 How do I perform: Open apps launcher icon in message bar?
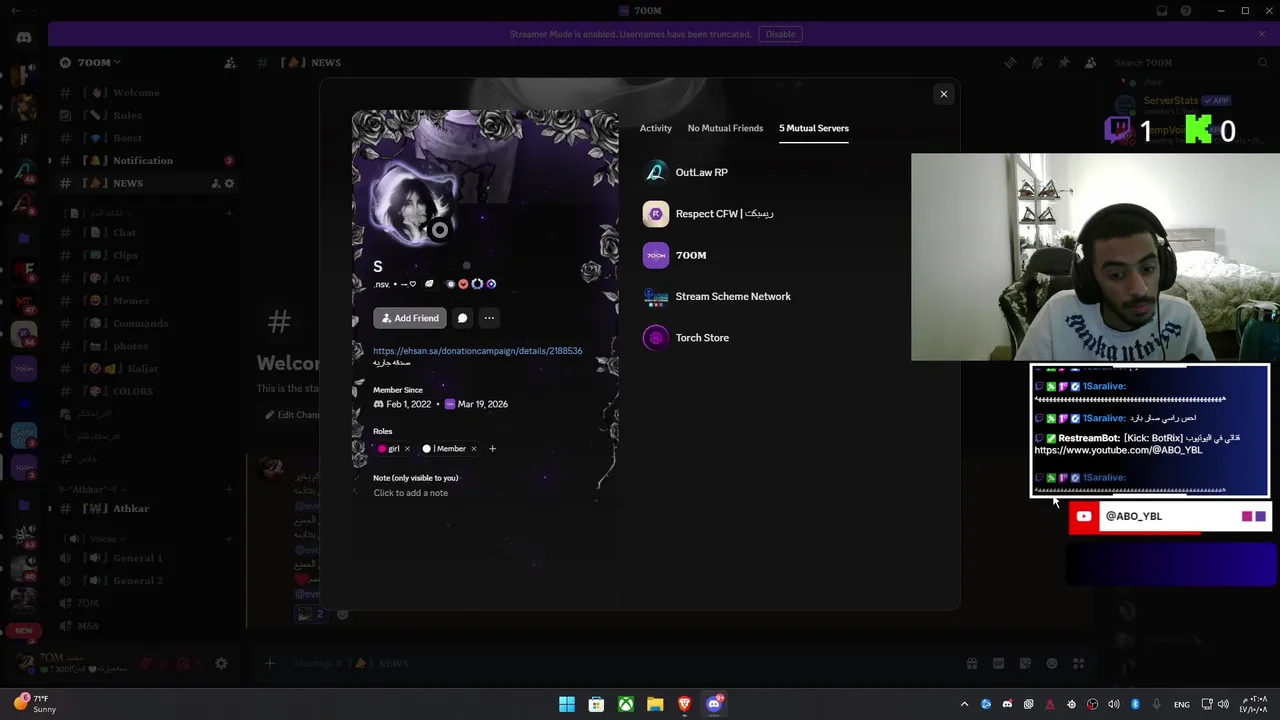tap(1079, 663)
